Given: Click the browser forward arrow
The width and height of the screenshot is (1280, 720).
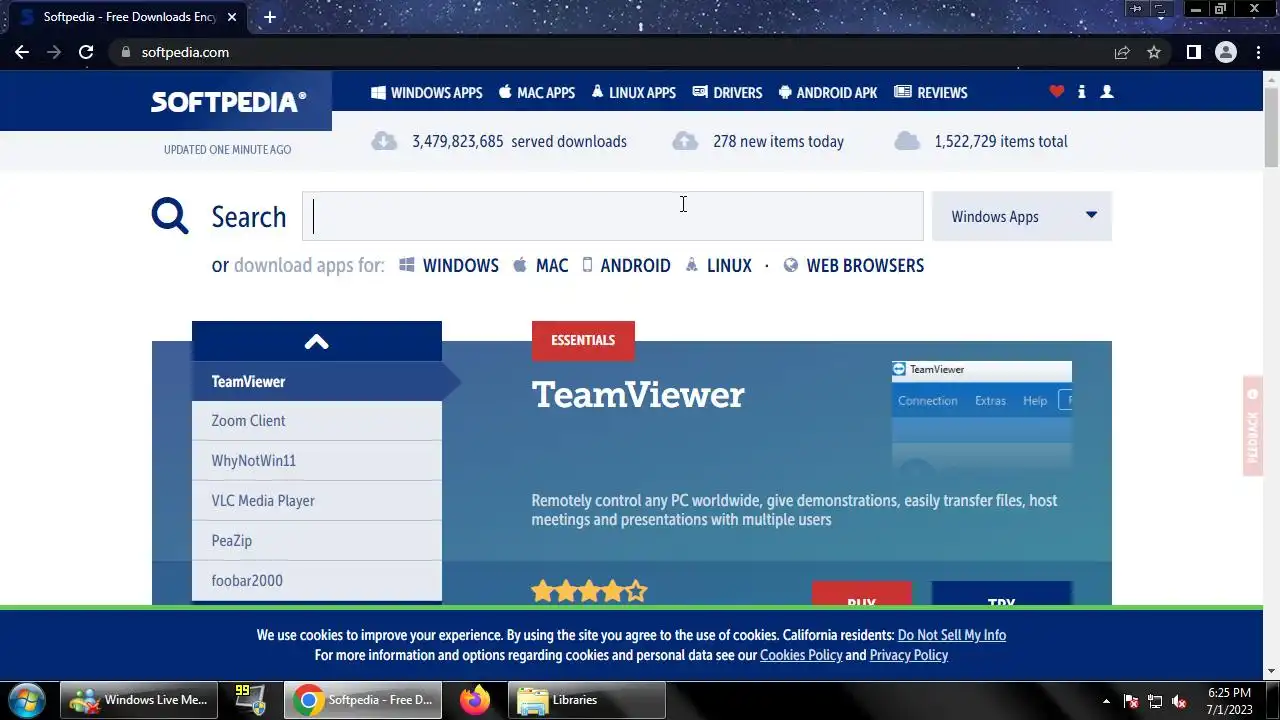Looking at the screenshot, I should (54, 52).
